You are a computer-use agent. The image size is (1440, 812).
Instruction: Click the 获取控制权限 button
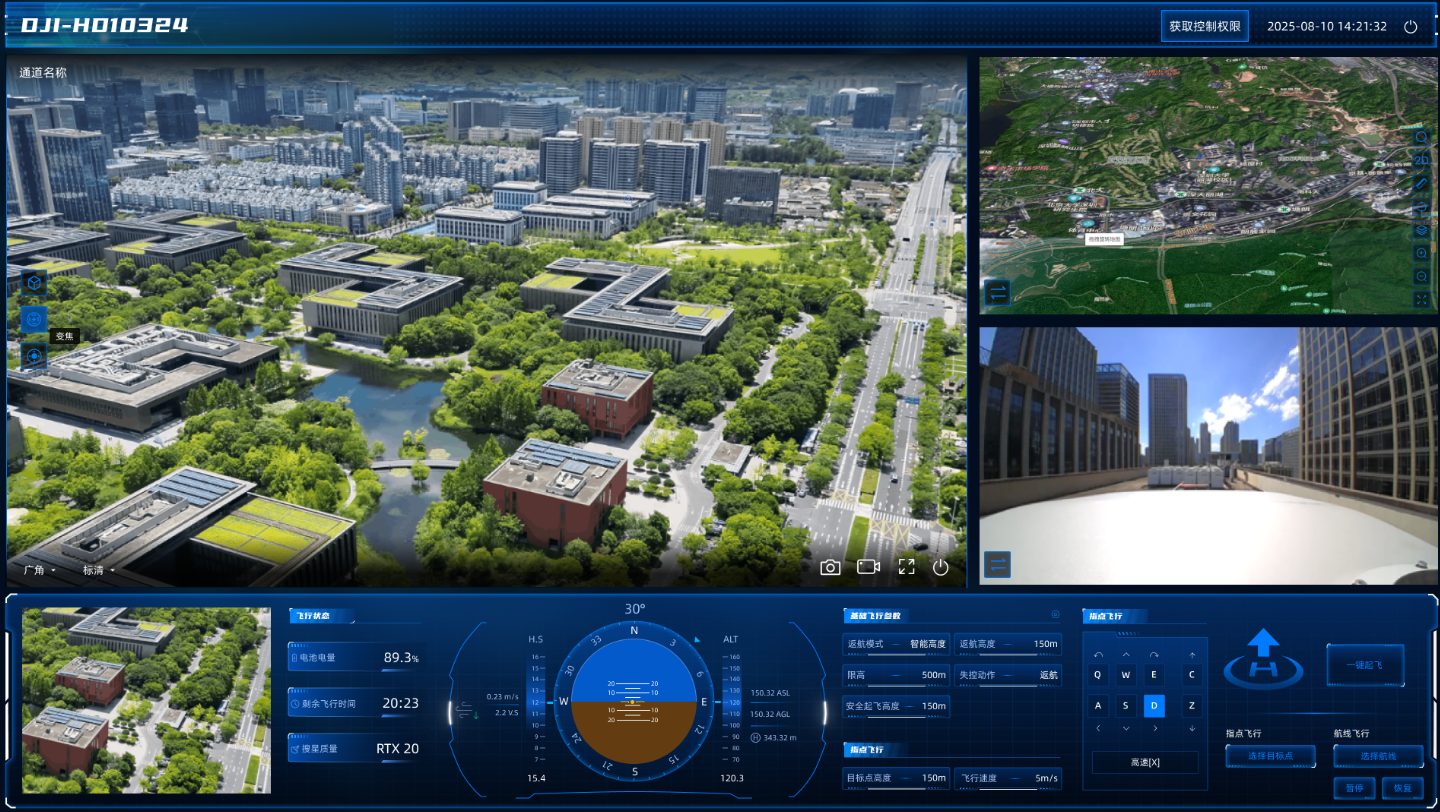[x=1204, y=26]
